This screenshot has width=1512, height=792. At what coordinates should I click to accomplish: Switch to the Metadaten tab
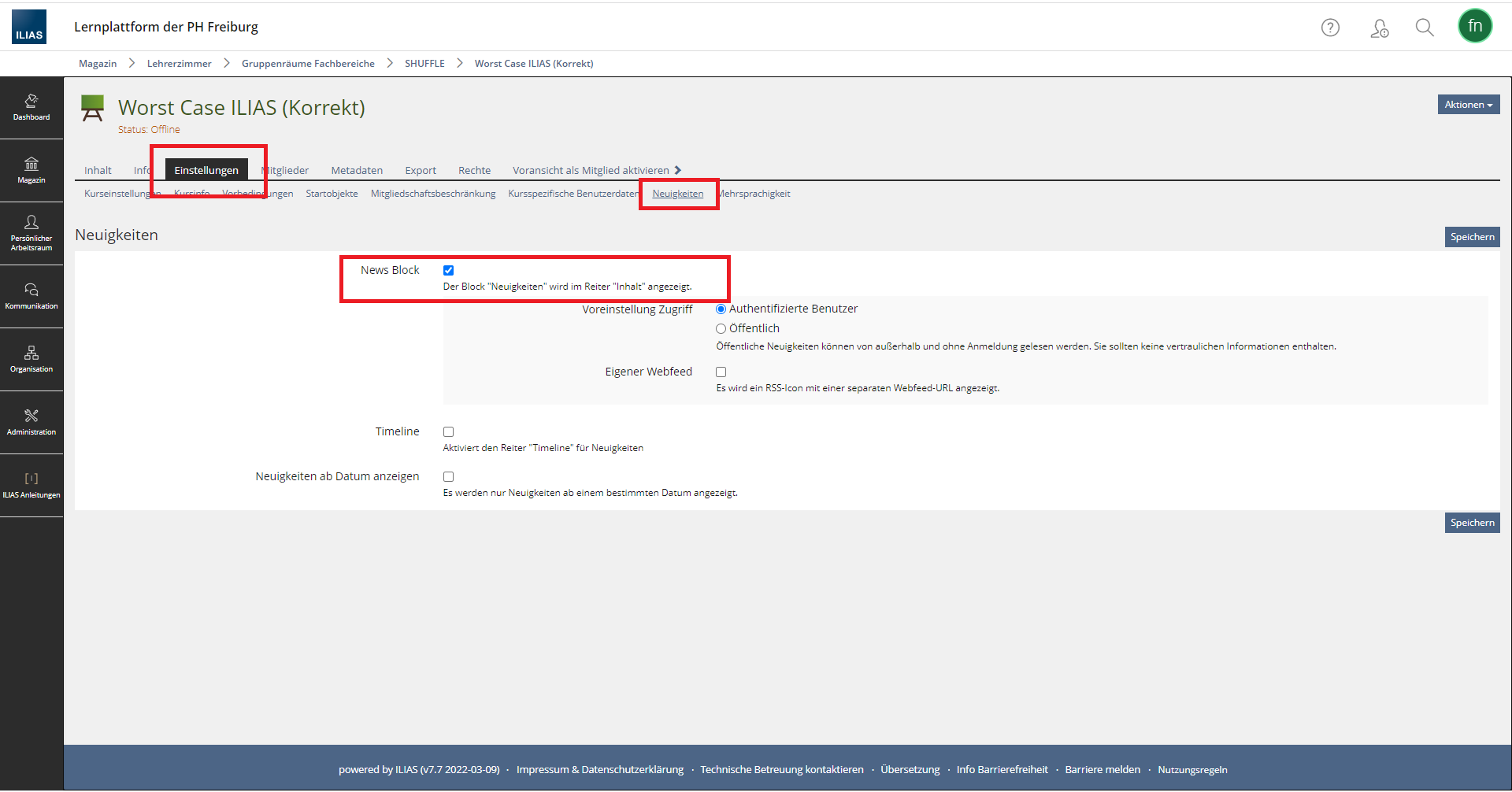(x=357, y=170)
